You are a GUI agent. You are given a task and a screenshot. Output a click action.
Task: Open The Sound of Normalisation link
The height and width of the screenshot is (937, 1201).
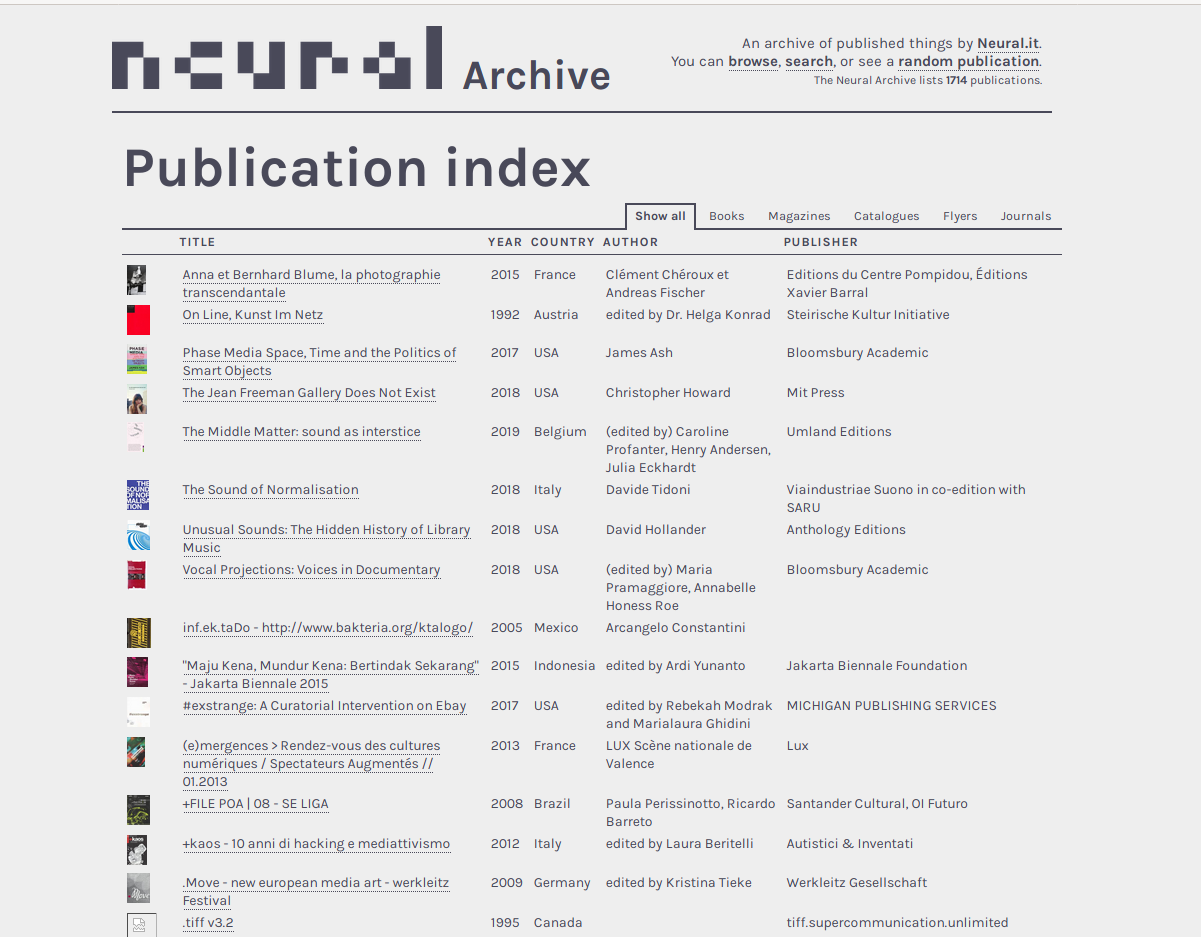coord(270,490)
